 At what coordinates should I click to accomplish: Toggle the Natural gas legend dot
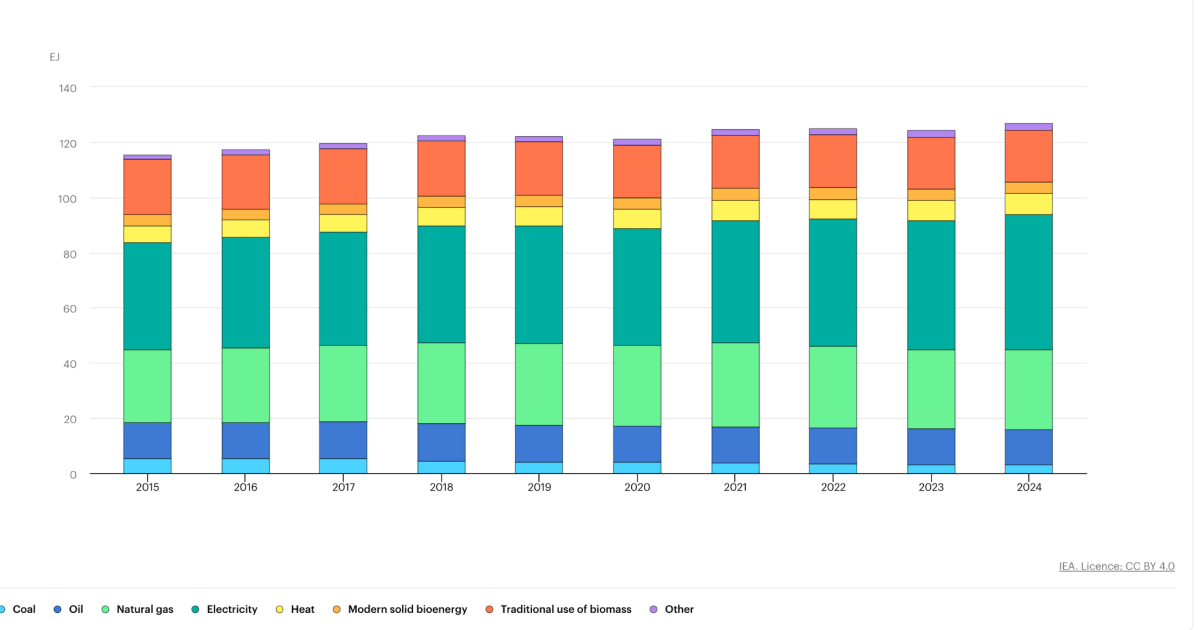105,609
